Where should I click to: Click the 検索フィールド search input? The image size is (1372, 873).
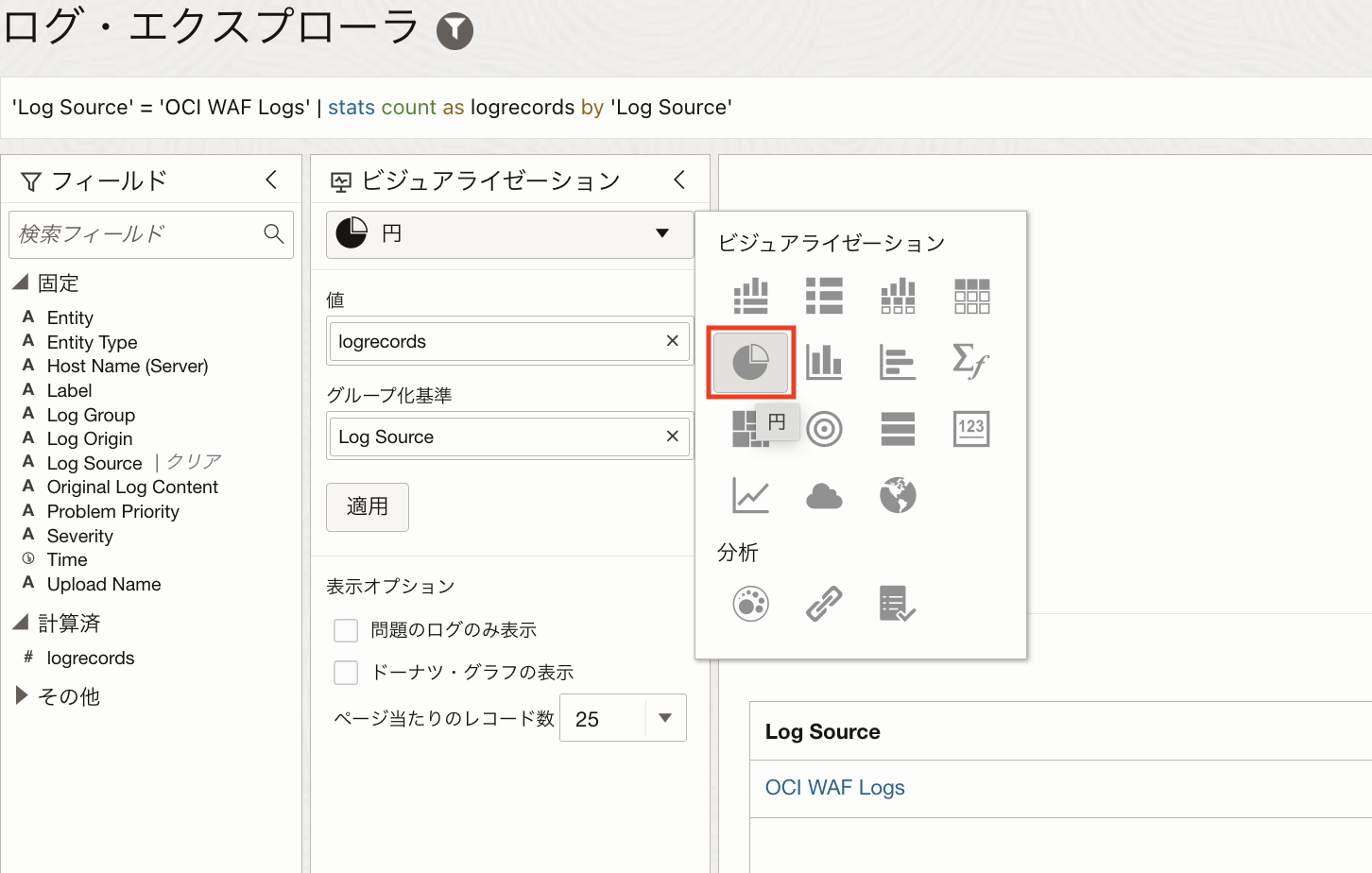coord(137,234)
